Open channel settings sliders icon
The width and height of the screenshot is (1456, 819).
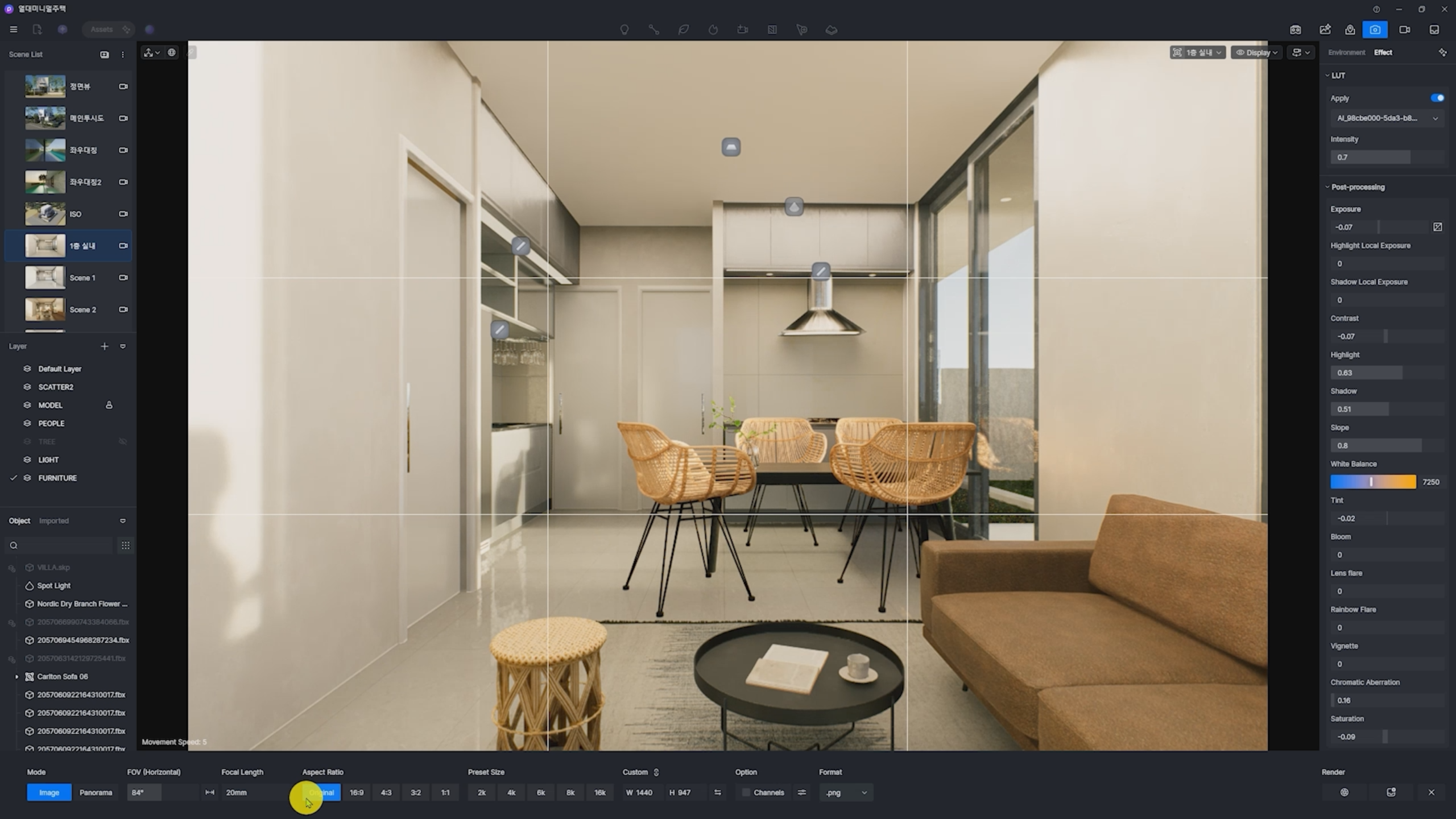802,792
